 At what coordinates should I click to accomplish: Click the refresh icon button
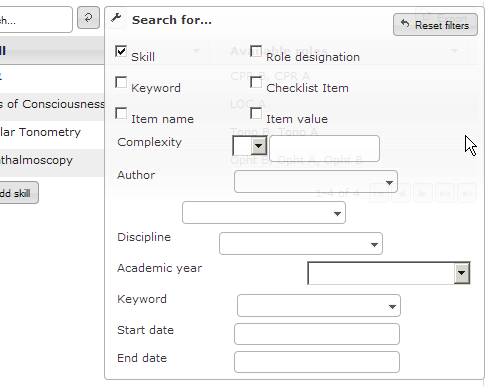pyautogui.click(x=88, y=18)
